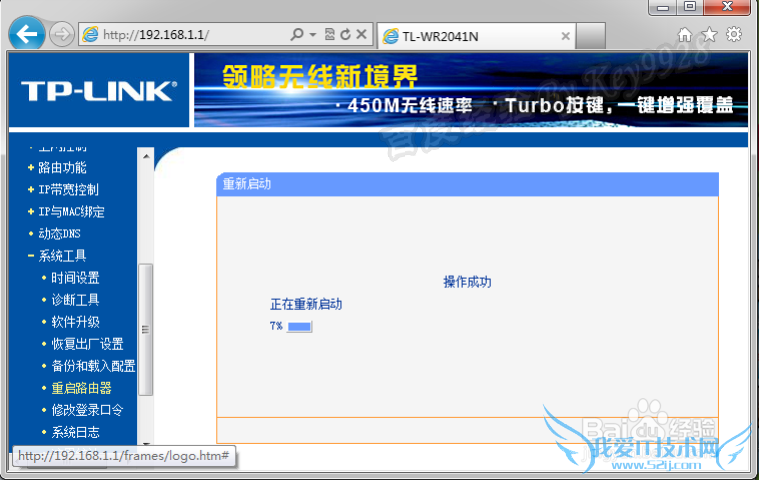Close the TL-WR2041N tab
The image size is (759, 480).
(565, 36)
